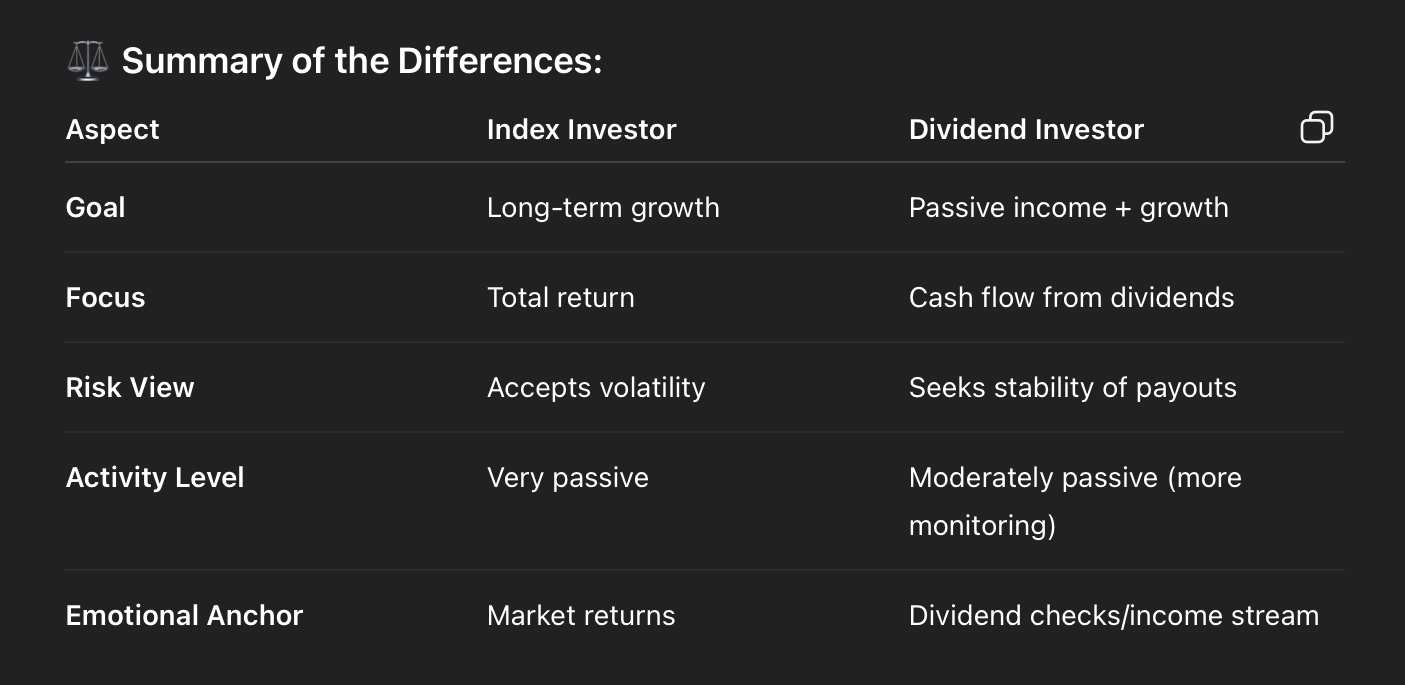Click the 'Market returns' cell
The height and width of the screenshot is (685, 1405).
click(x=581, y=616)
